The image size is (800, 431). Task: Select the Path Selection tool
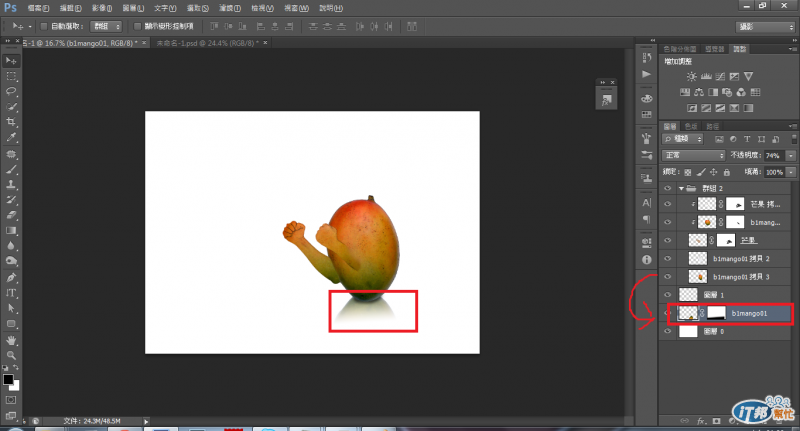11,309
